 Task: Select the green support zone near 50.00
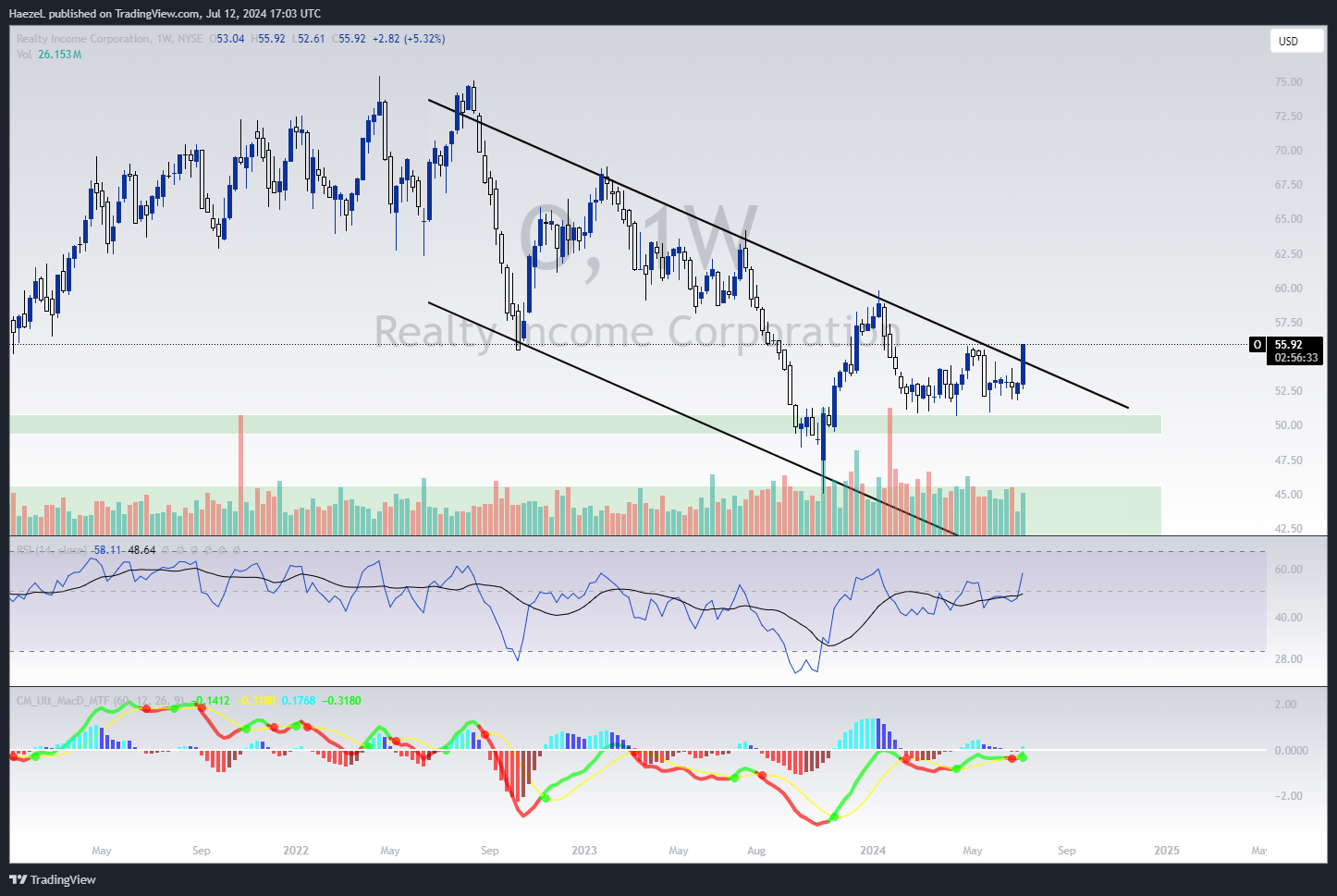click(585, 424)
